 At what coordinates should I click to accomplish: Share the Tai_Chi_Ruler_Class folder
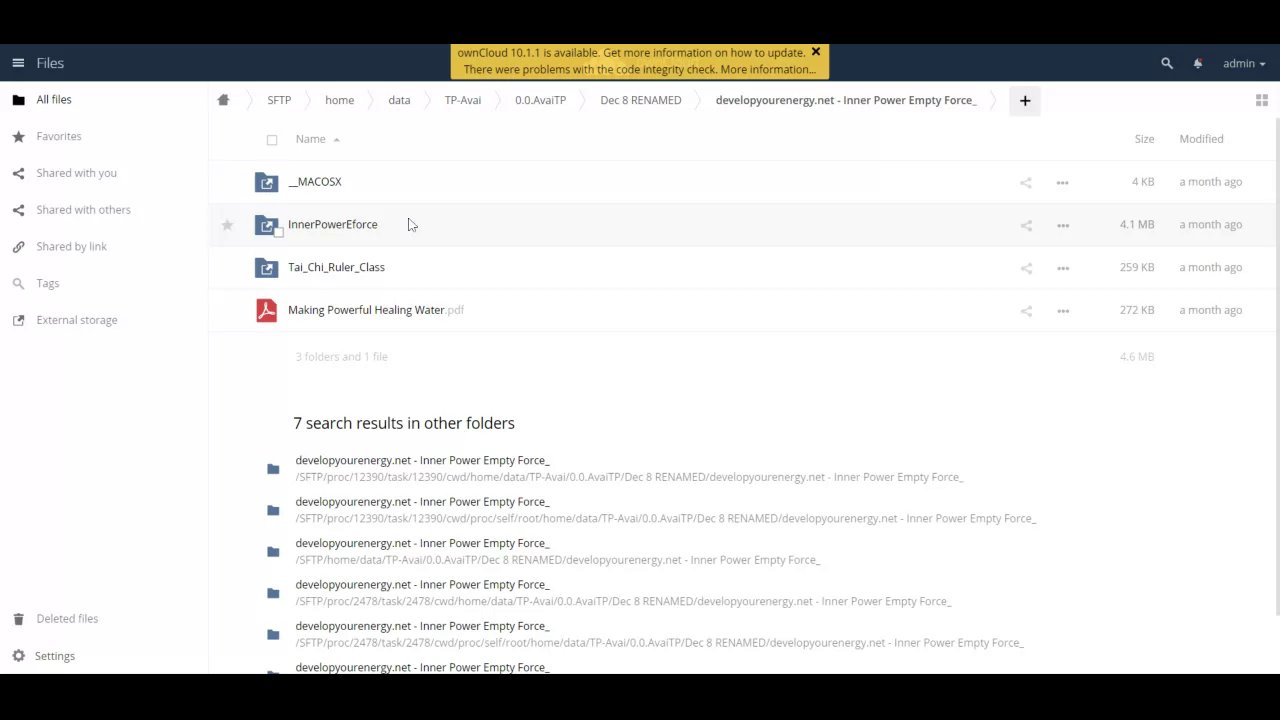pyautogui.click(x=1025, y=268)
